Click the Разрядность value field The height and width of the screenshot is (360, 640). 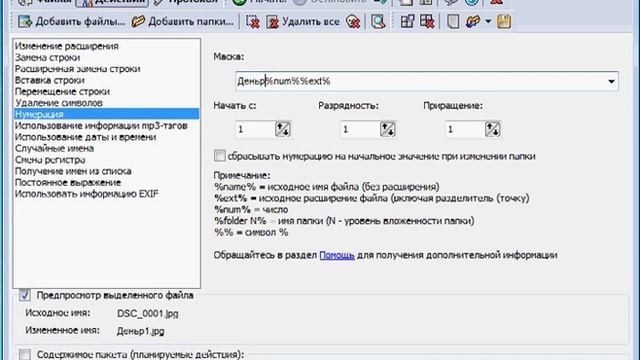[x=360, y=129]
